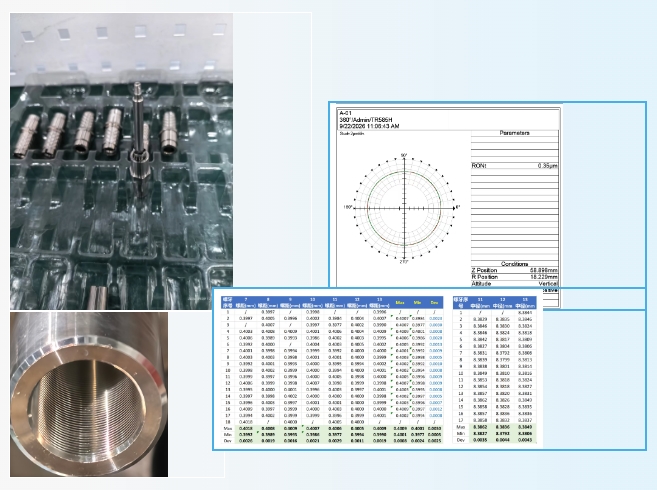657x490 pixels.
Task: Click row number 1 in the pitch table
Action: [x=228, y=312]
